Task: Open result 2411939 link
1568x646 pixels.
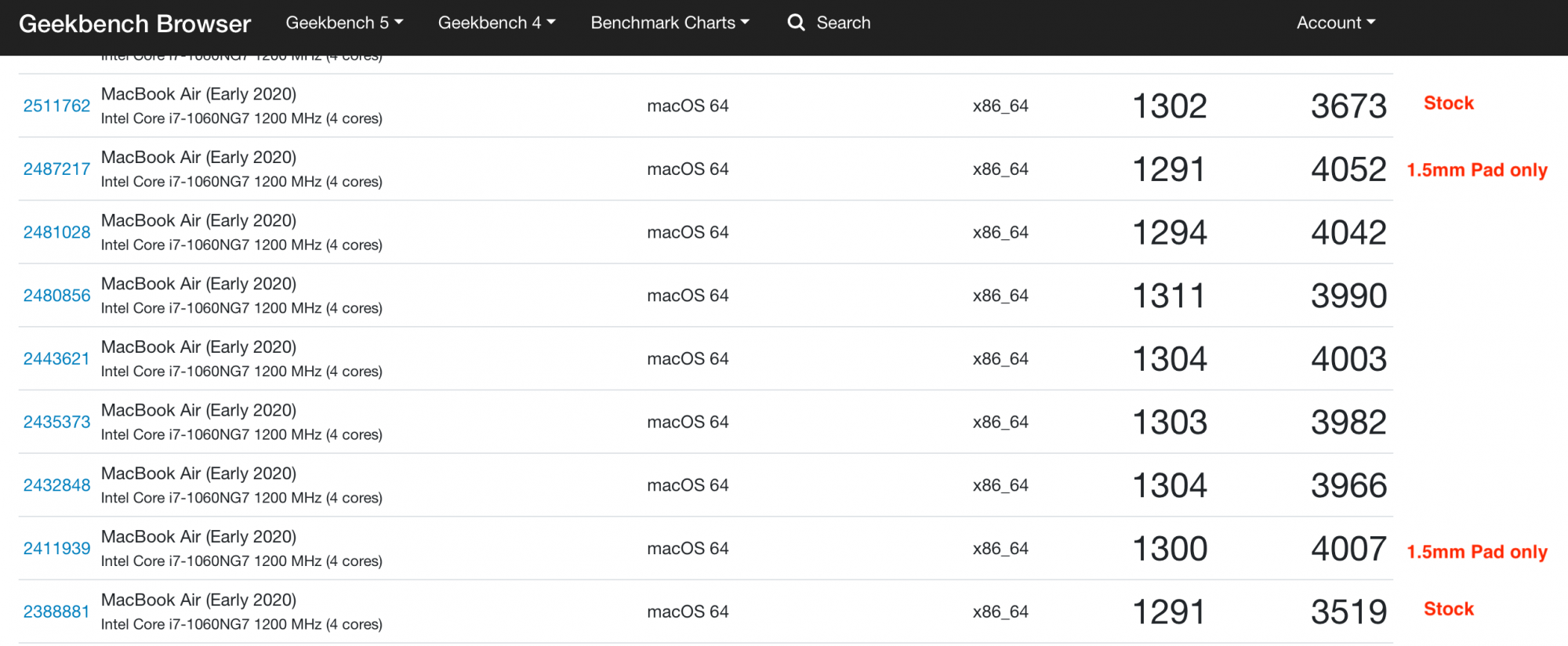Action: (56, 549)
